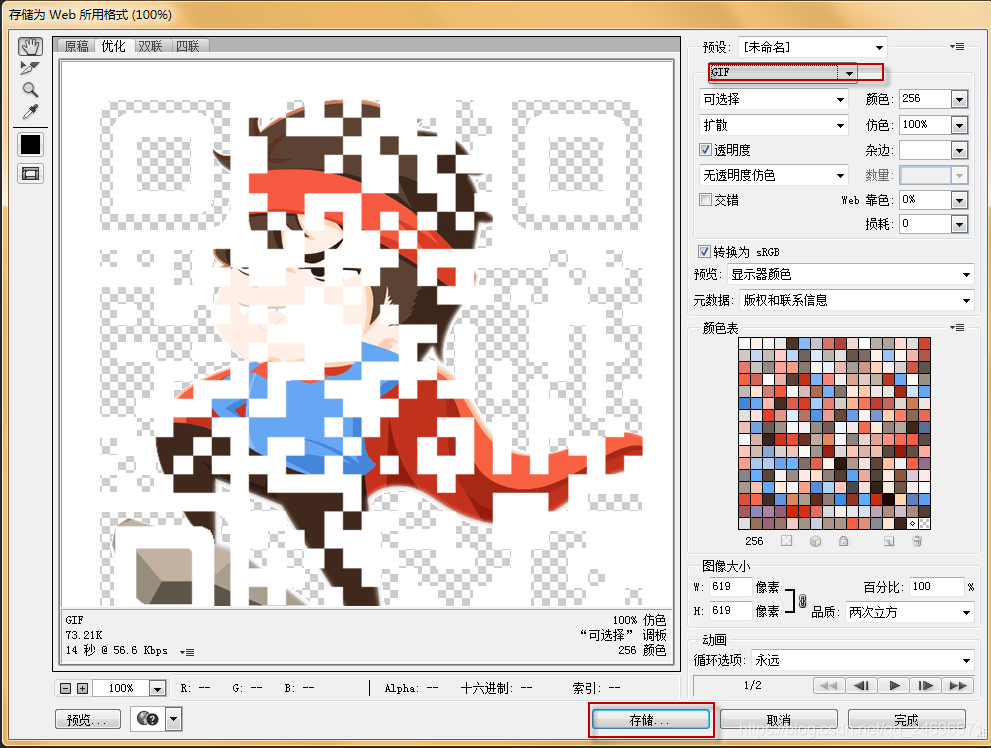Enable the 交错 interlaced checkbox

tap(706, 200)
